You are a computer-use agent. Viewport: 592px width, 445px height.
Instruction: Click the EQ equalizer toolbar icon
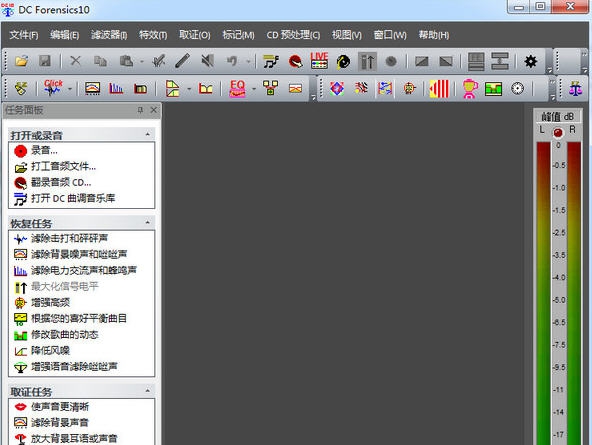237,89
